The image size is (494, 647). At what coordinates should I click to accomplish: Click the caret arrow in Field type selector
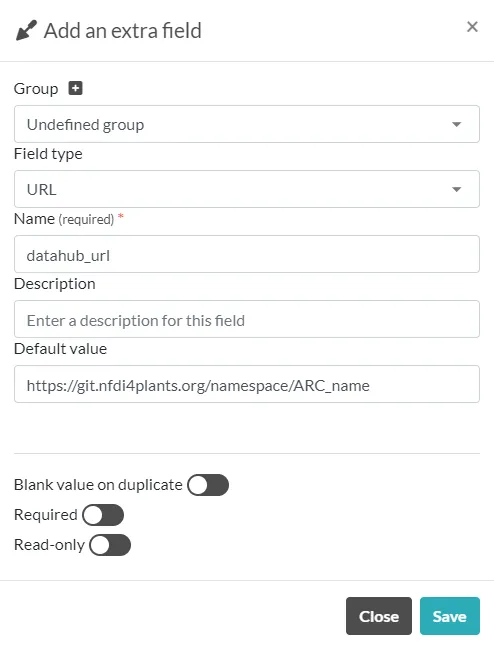click(x=456, y=189)
